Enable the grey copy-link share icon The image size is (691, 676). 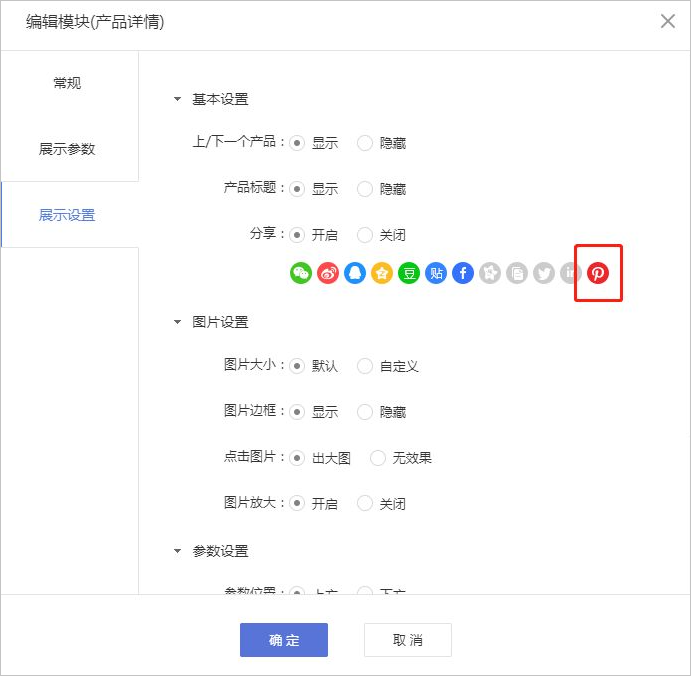click(517, 273)
